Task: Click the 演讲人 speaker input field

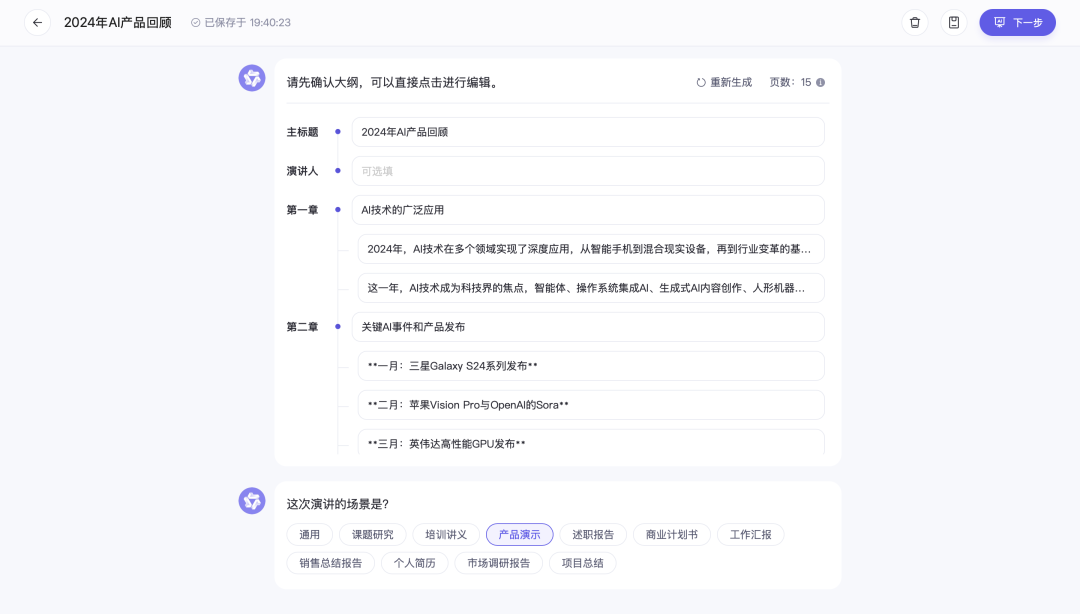Action: pyautogui.click(x=588, y=170)
